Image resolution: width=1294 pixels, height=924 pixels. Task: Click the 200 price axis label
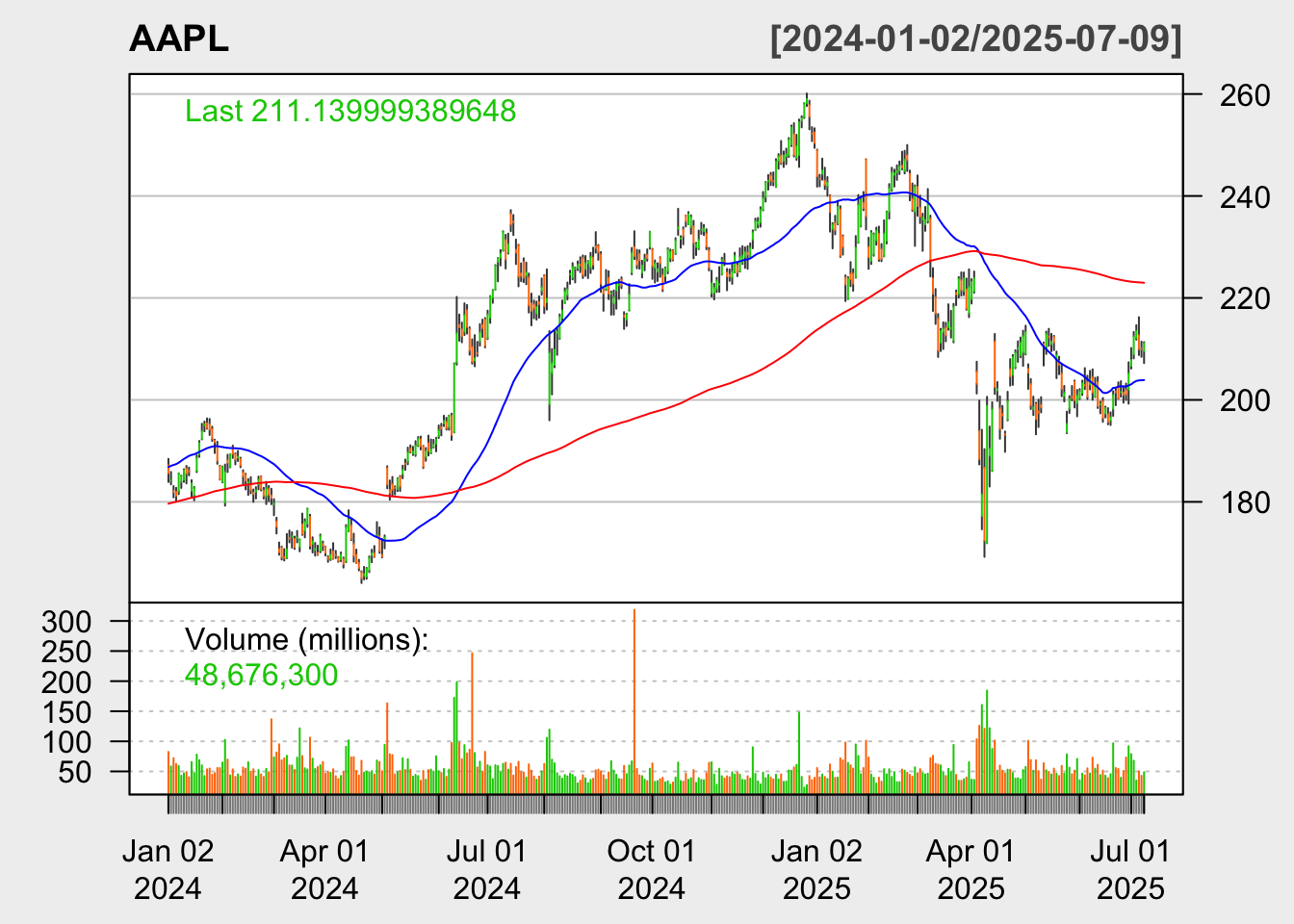(1245, 399)
